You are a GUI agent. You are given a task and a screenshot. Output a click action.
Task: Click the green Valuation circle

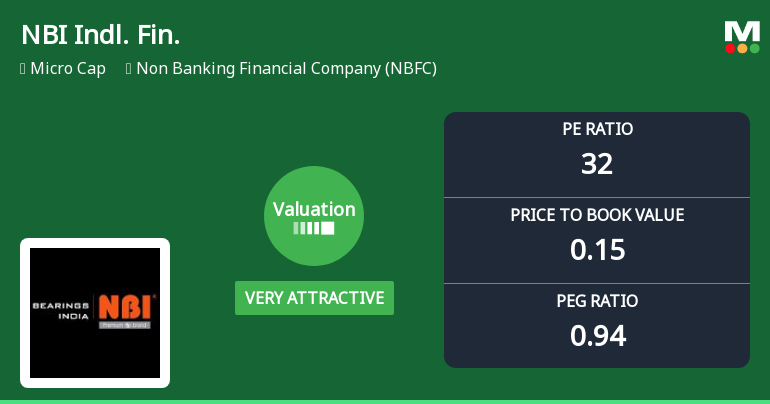tap(314, 216)
